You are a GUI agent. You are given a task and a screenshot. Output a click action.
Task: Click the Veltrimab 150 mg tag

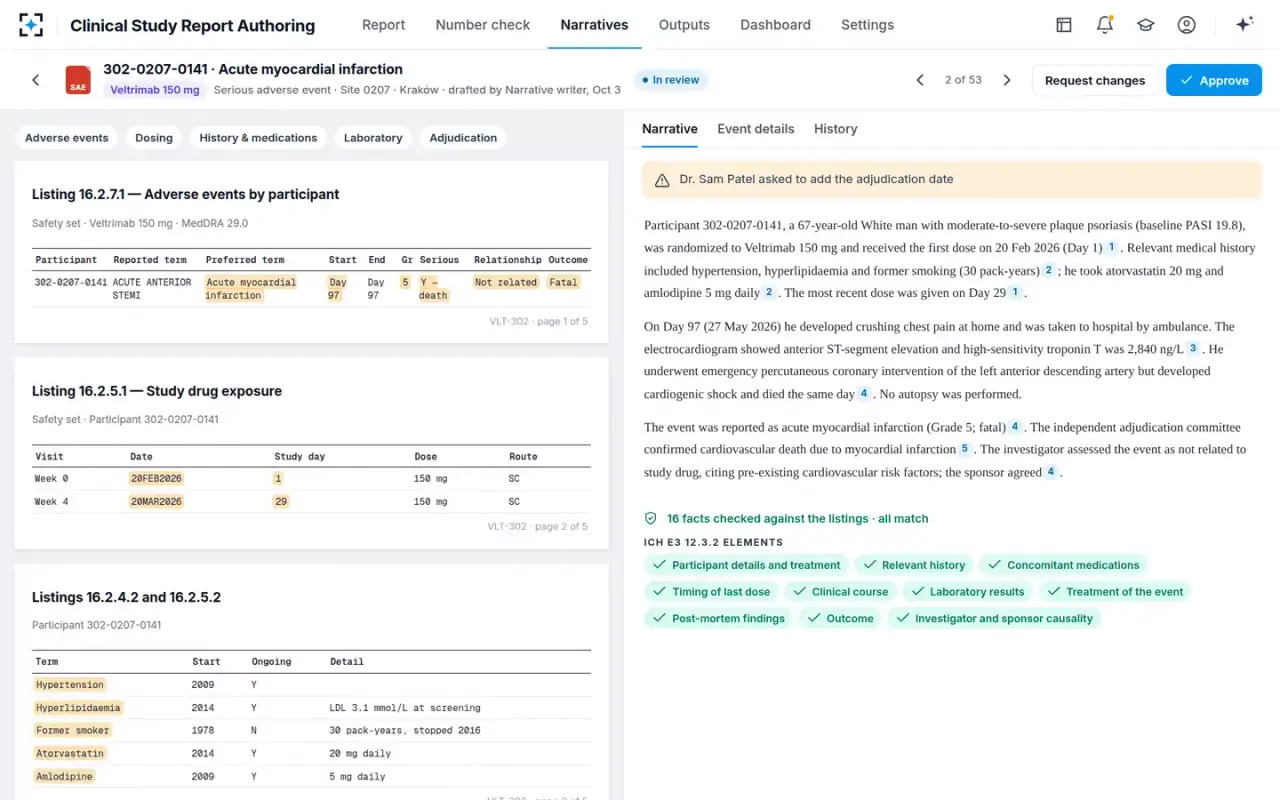(x=155, y=90)
